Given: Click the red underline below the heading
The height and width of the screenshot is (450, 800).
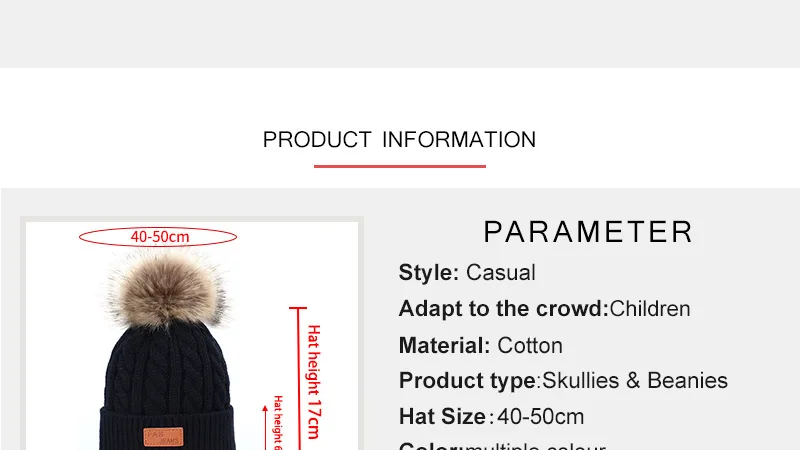Looking at the screenshot, I should pyautogui.click(x=399, y=166).
